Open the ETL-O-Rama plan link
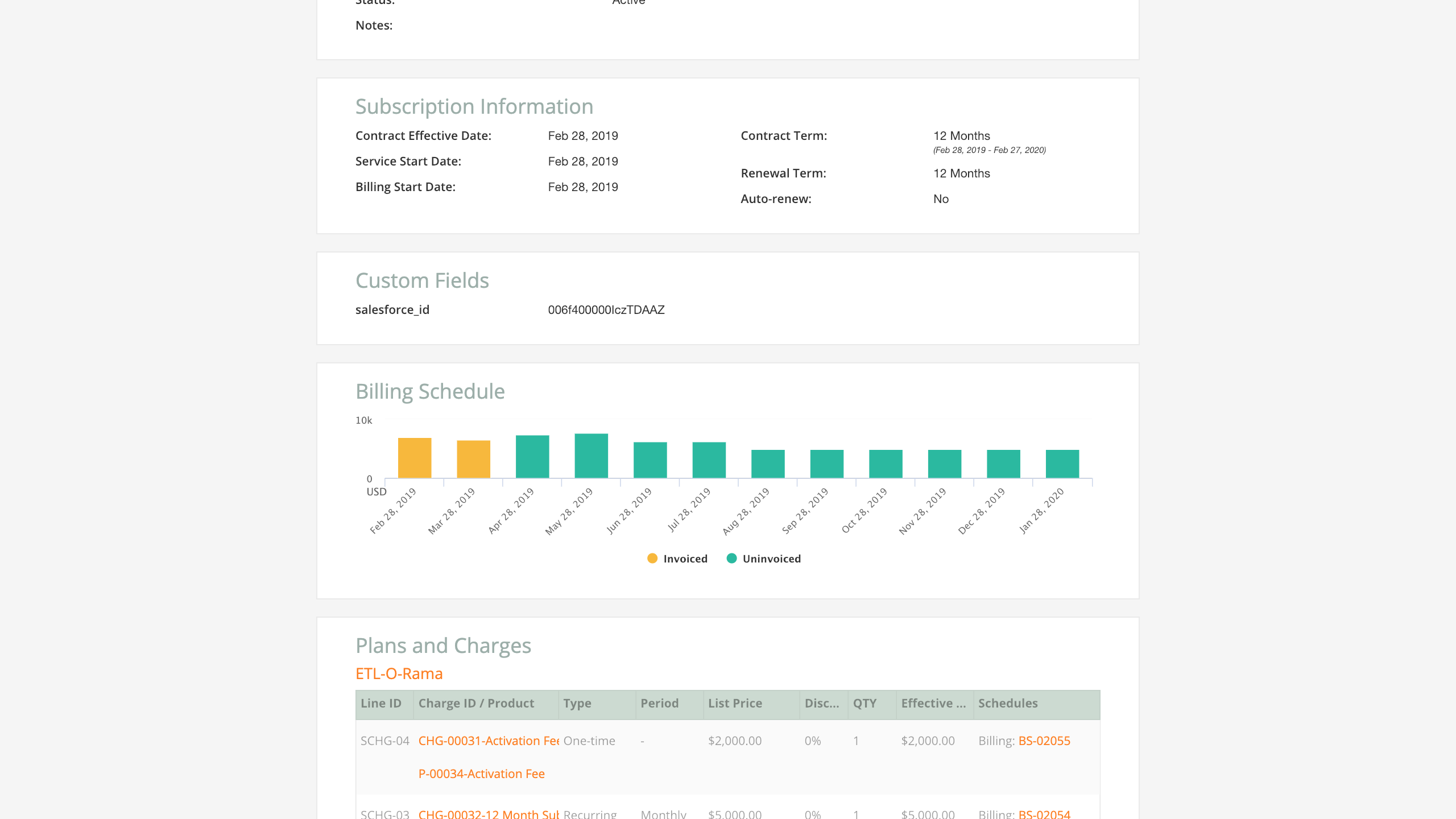The width and height of the screenshot is (1456, 819). point(399,673)
